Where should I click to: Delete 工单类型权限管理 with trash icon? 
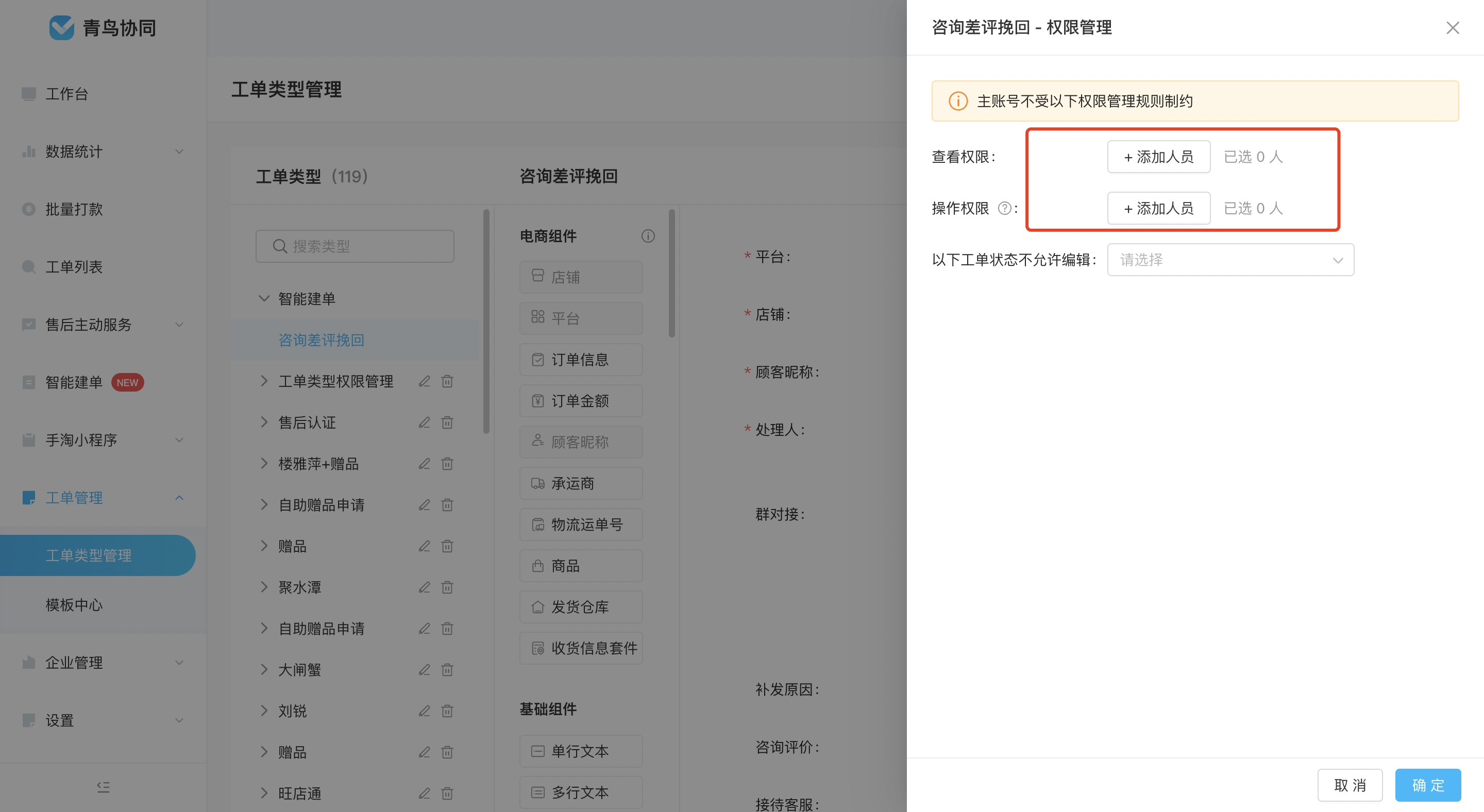pos(447,381)
